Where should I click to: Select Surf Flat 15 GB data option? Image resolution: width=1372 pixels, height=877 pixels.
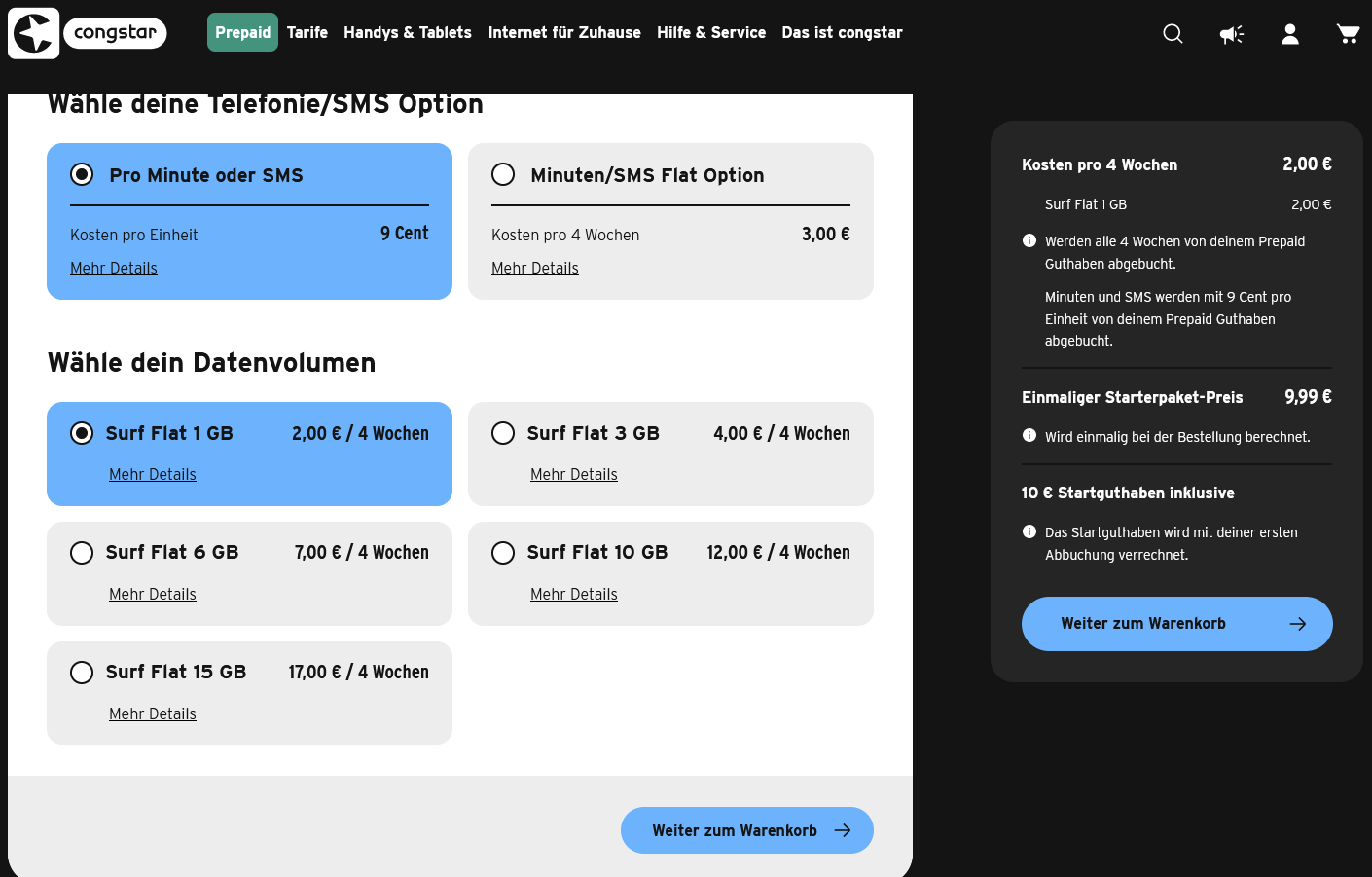coord(82,673)
